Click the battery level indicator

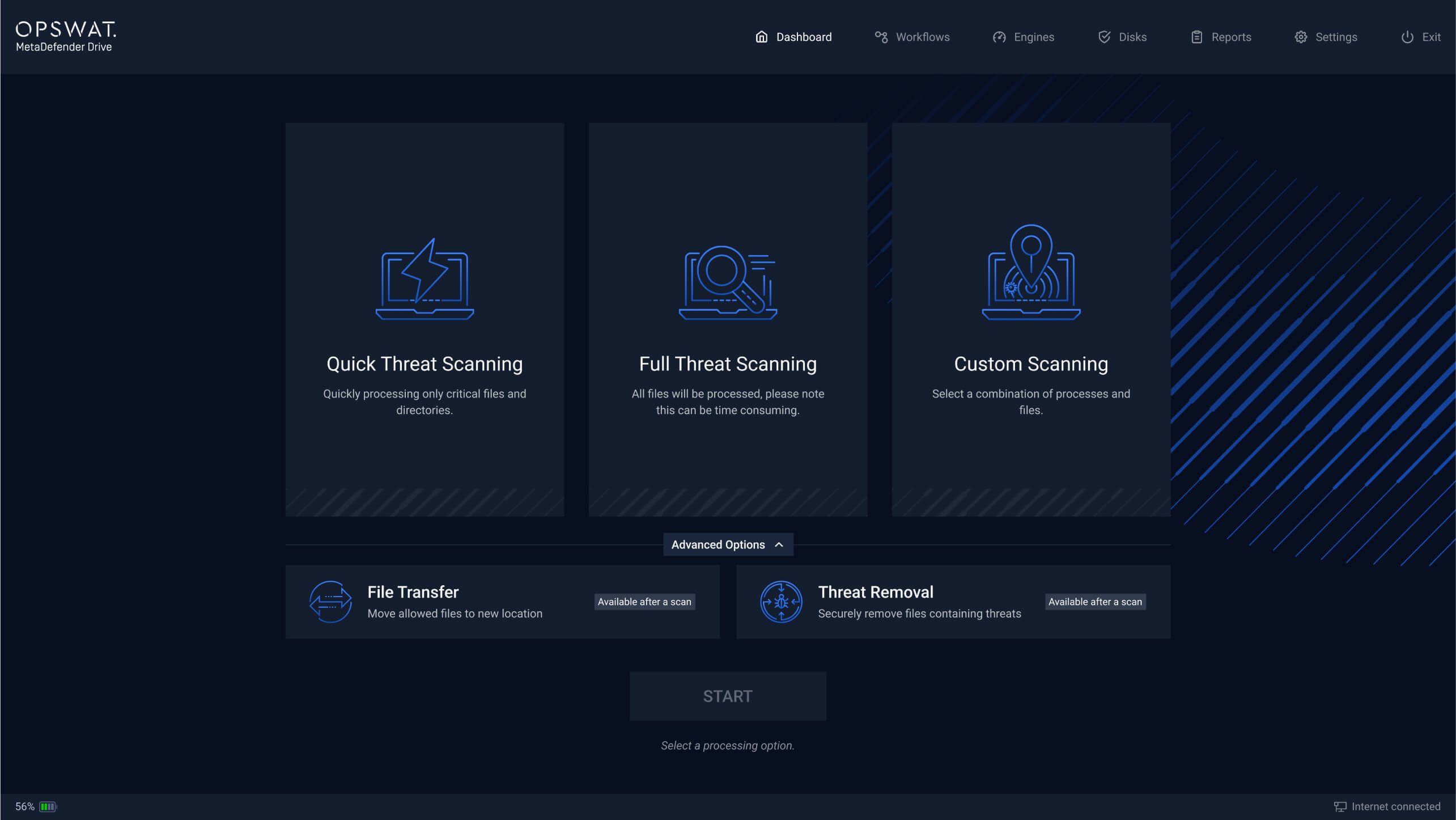pyautogui.click(x=48, y=806)
